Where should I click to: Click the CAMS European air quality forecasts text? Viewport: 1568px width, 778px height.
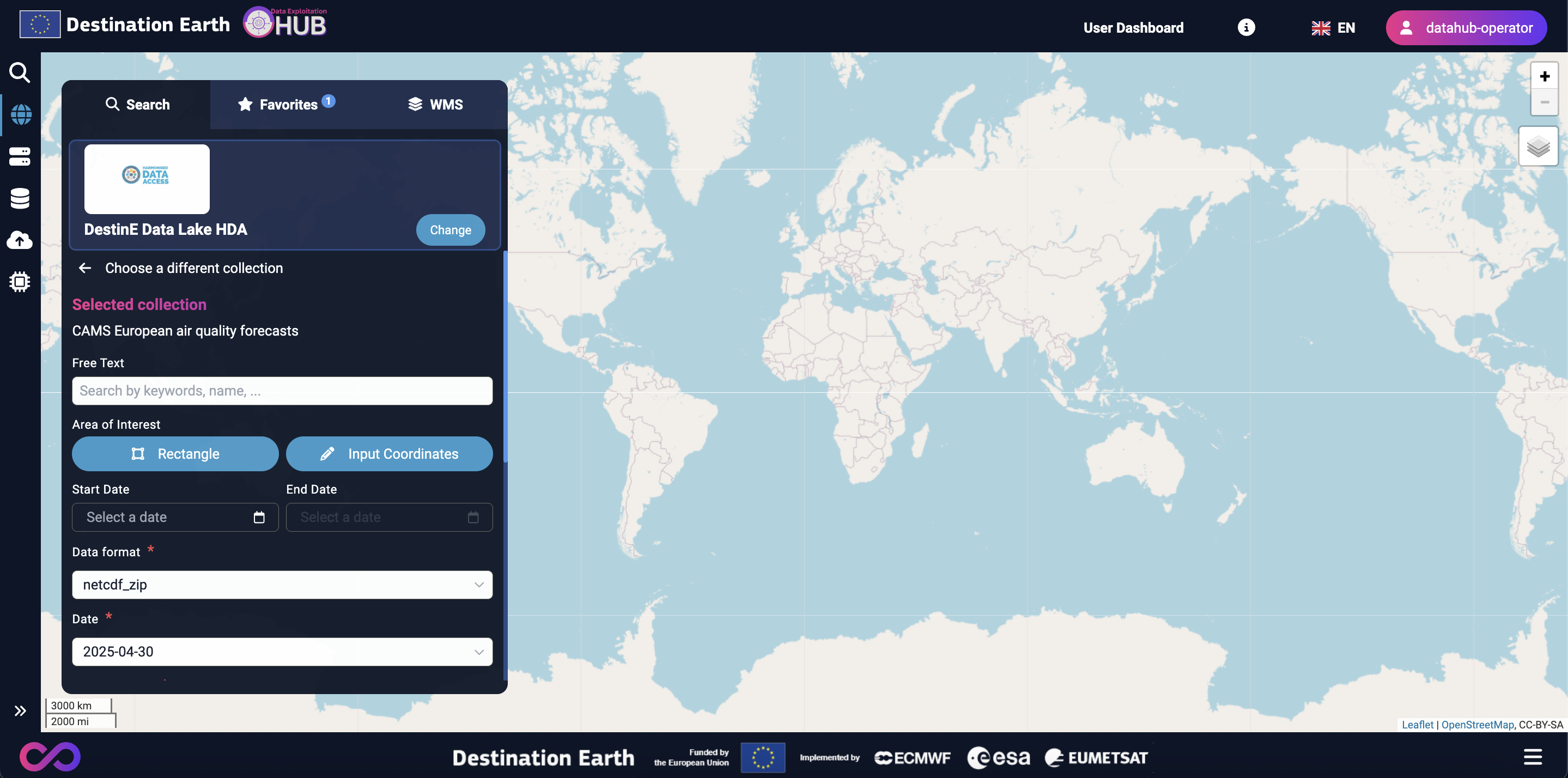click(185, 331)
